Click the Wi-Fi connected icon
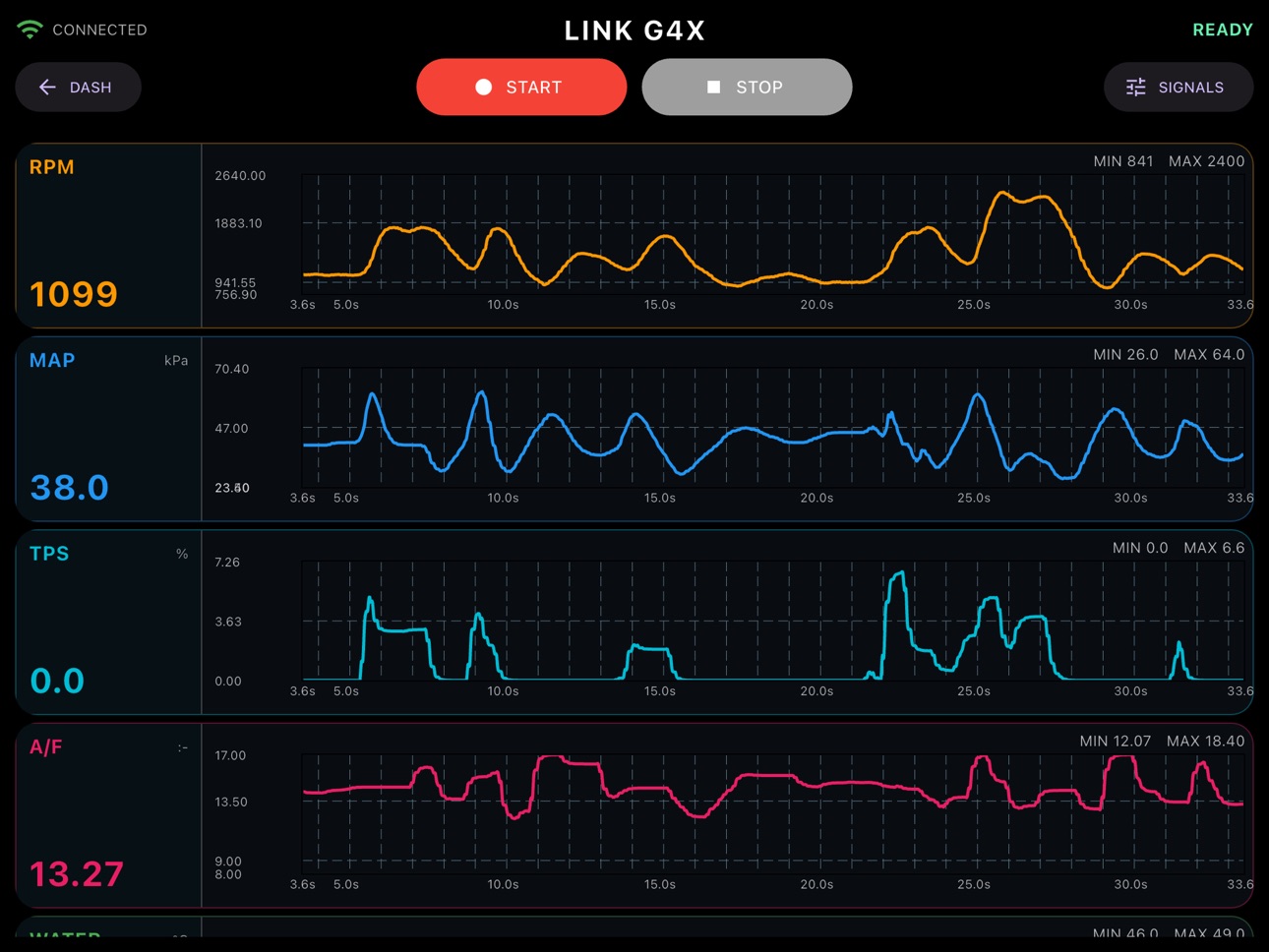 [30, 30]
